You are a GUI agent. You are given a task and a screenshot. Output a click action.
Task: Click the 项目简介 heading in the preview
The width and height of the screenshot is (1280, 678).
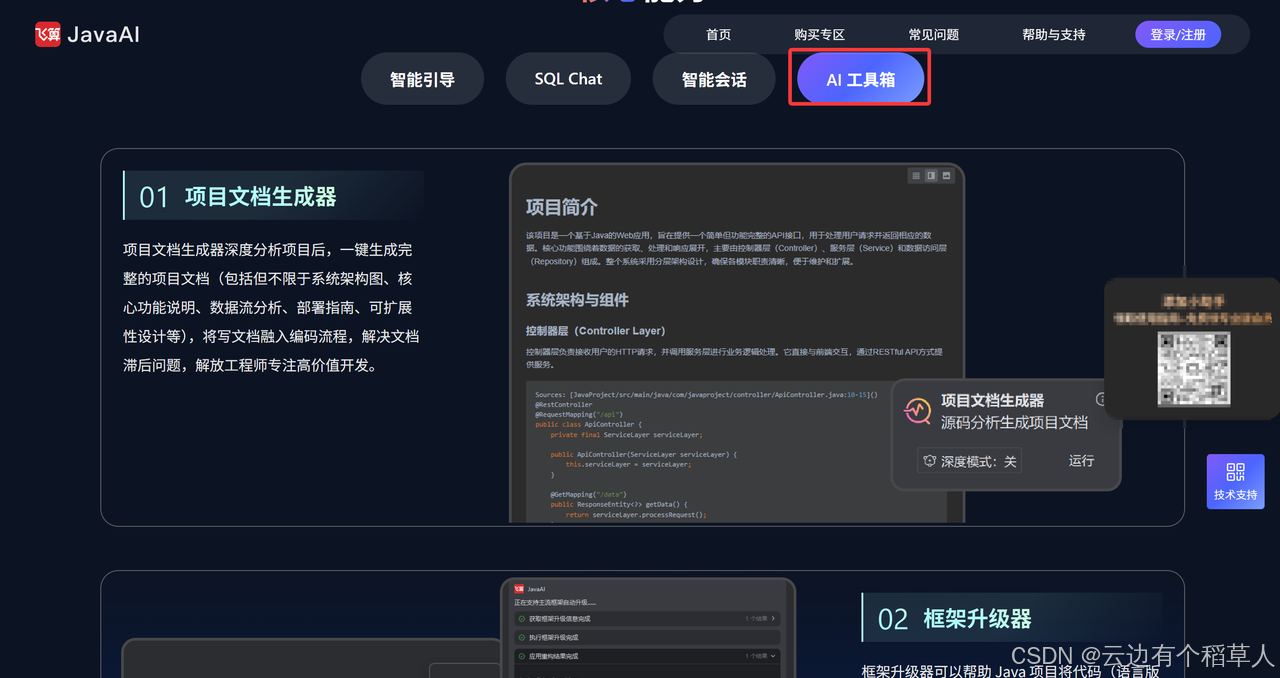pyautogui.click(x=562, y=207)
